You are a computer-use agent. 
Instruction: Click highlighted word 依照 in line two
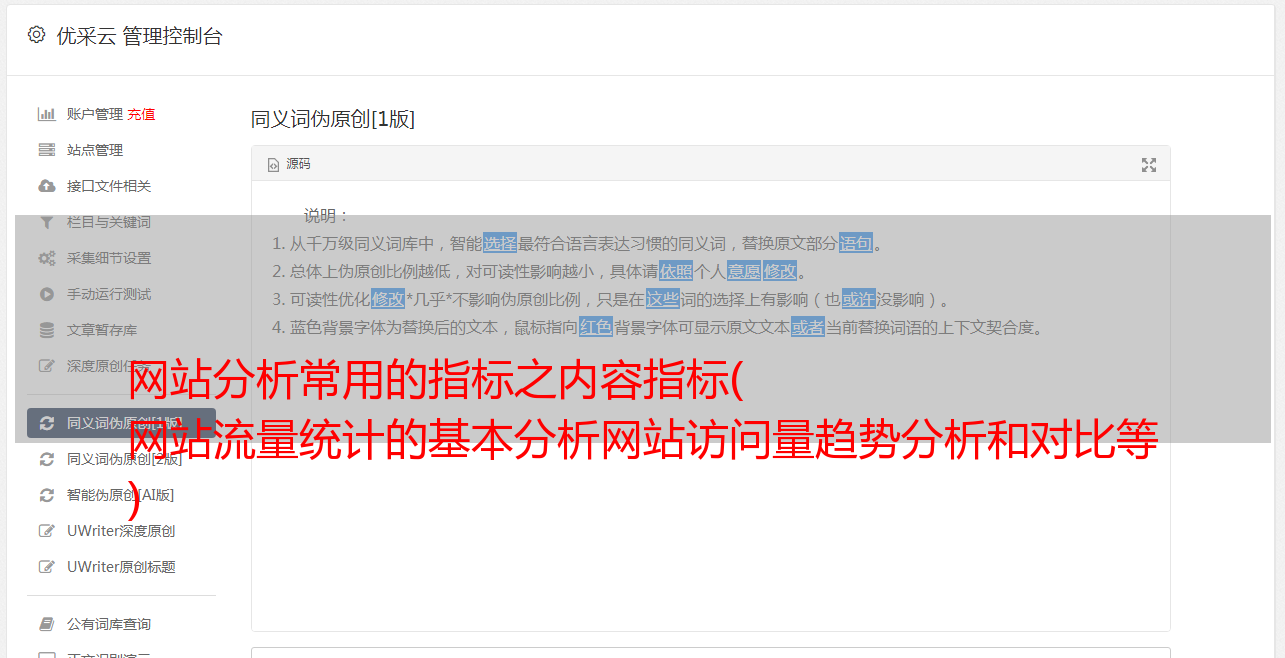pos(675,271)
